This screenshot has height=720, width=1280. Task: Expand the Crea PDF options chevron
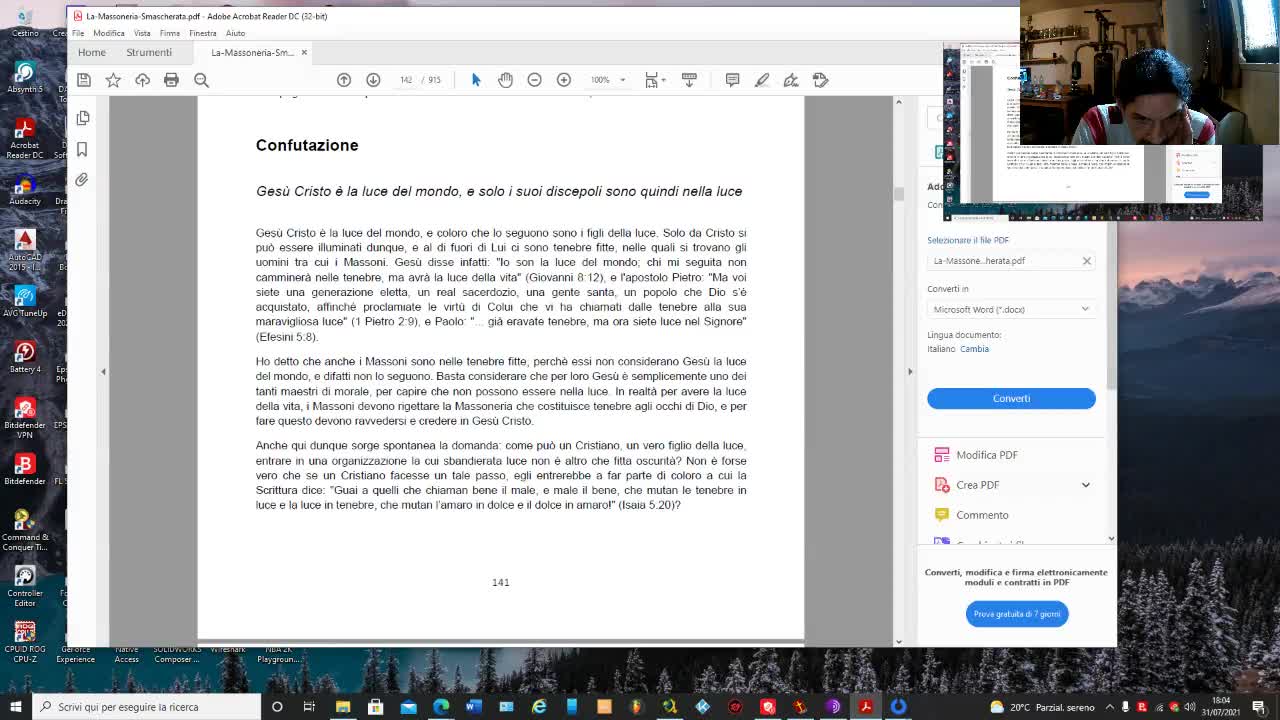pyautogui.click(x=1085, y=485)
